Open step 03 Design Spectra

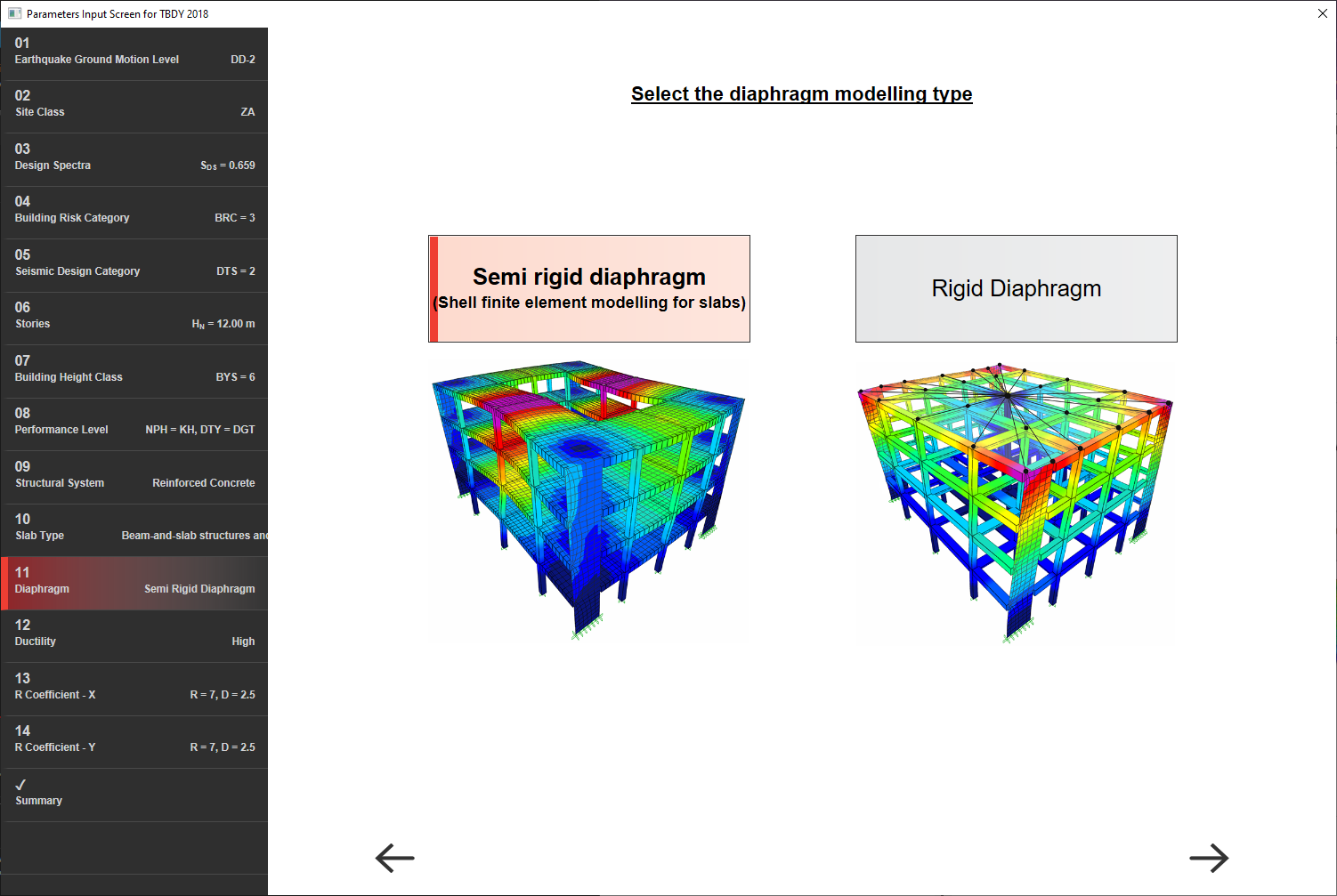[134, 159]
